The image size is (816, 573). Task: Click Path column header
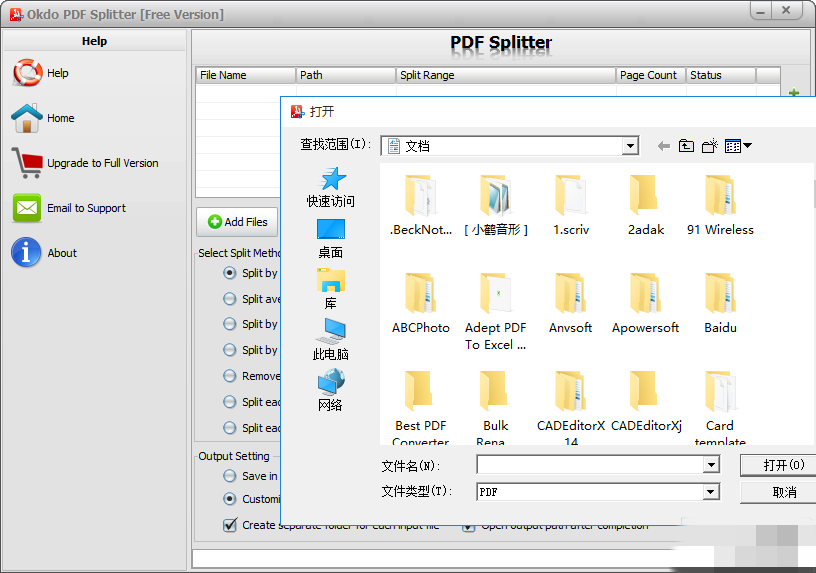click(x=346, y=75)
